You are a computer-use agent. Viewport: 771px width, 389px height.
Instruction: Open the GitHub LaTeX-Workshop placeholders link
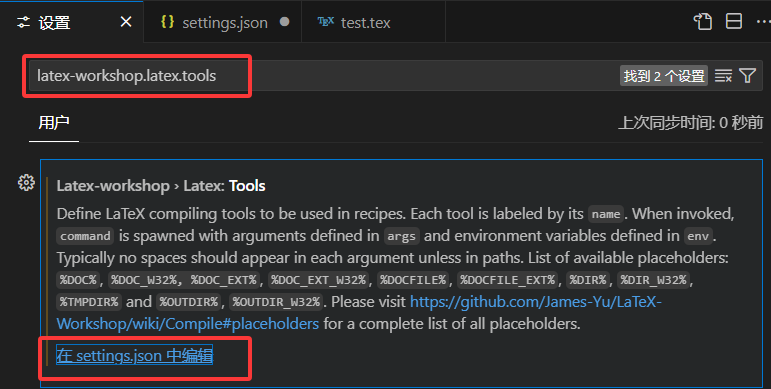coord(359,312)
